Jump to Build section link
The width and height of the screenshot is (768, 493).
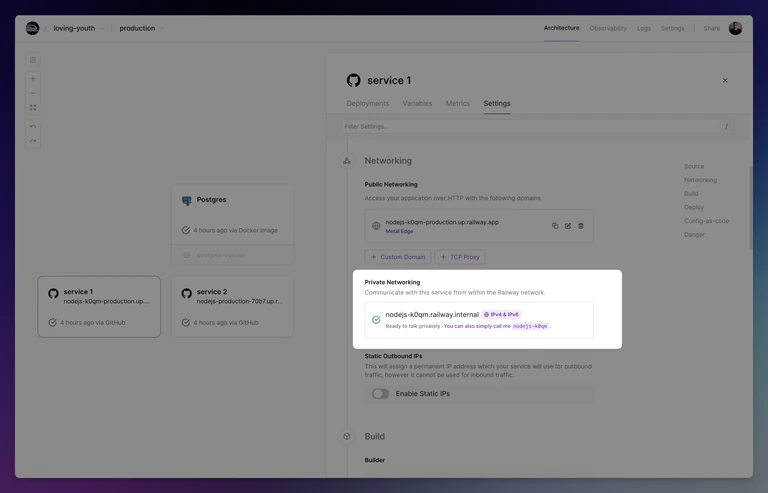691,194
